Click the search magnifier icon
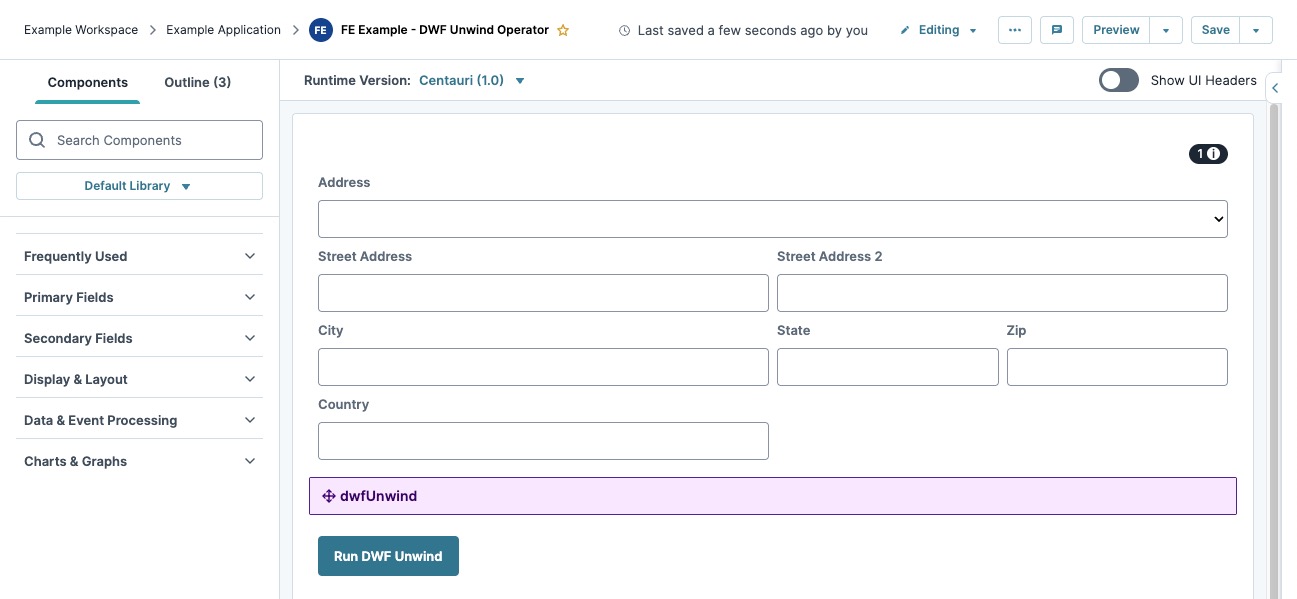 (x=37, y=140)
